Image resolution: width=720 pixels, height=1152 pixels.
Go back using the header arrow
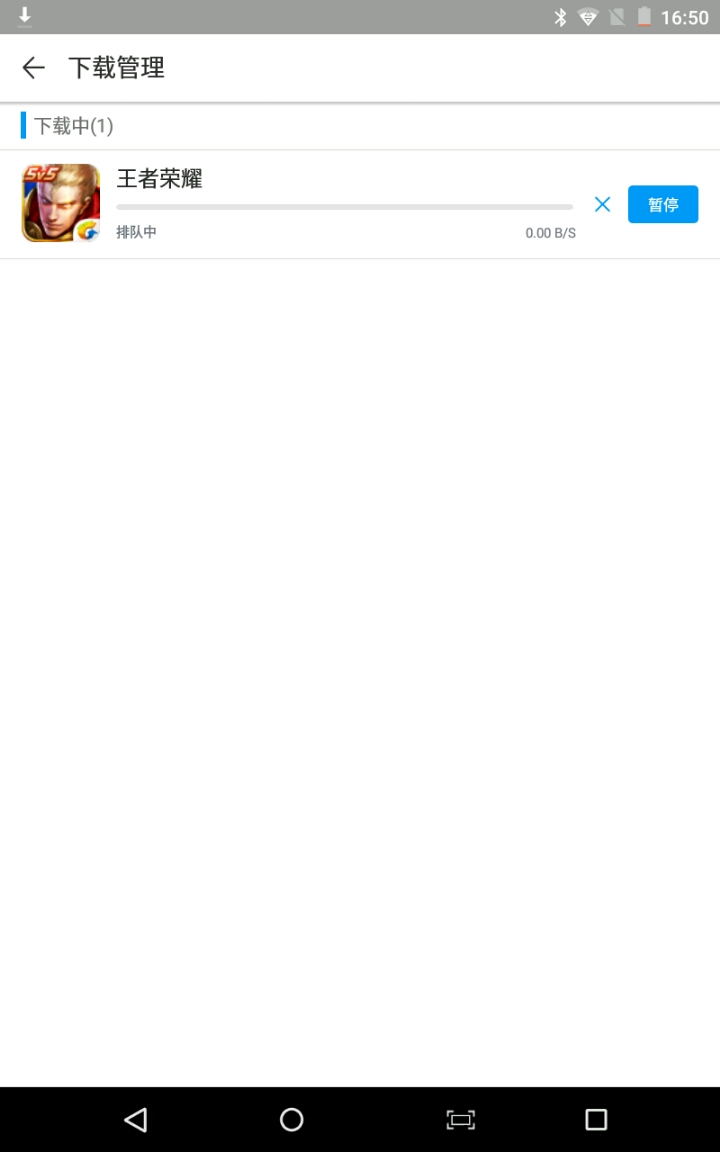click(34, 68)
